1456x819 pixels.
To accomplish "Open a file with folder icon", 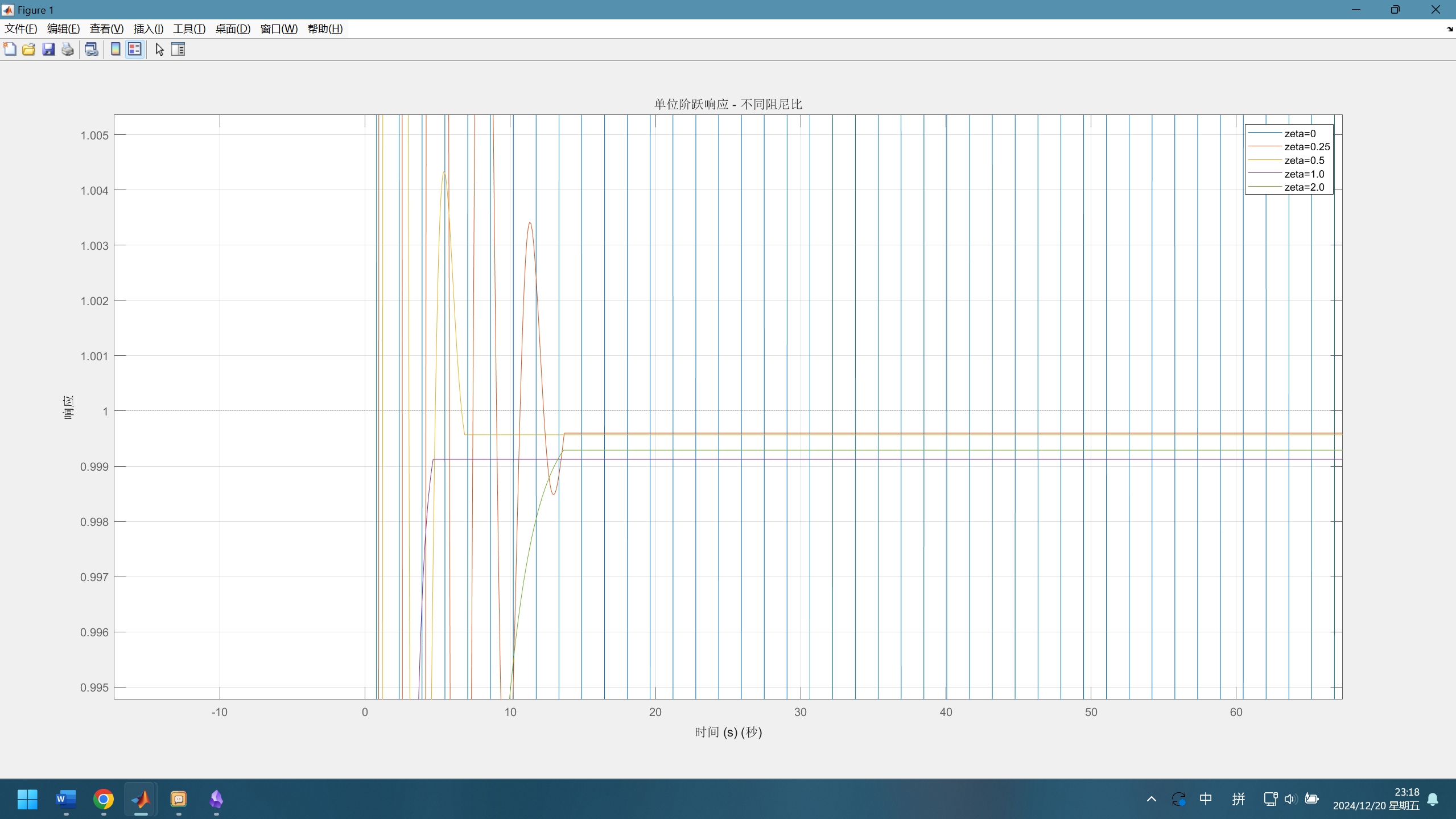I will pyautogui.click(x=29, y=50).
